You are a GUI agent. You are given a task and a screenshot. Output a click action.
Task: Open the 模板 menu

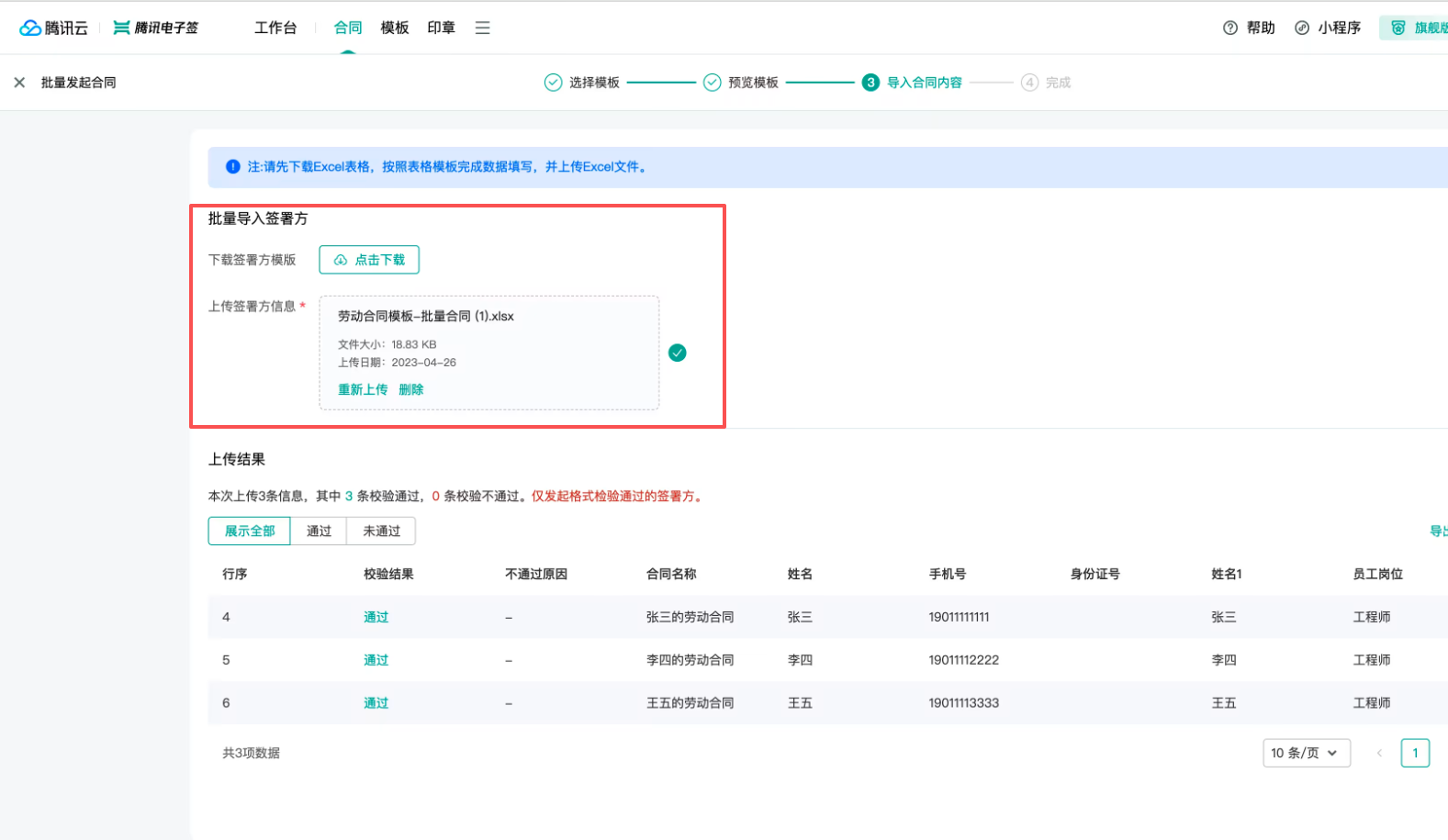(x=395, y=28)
